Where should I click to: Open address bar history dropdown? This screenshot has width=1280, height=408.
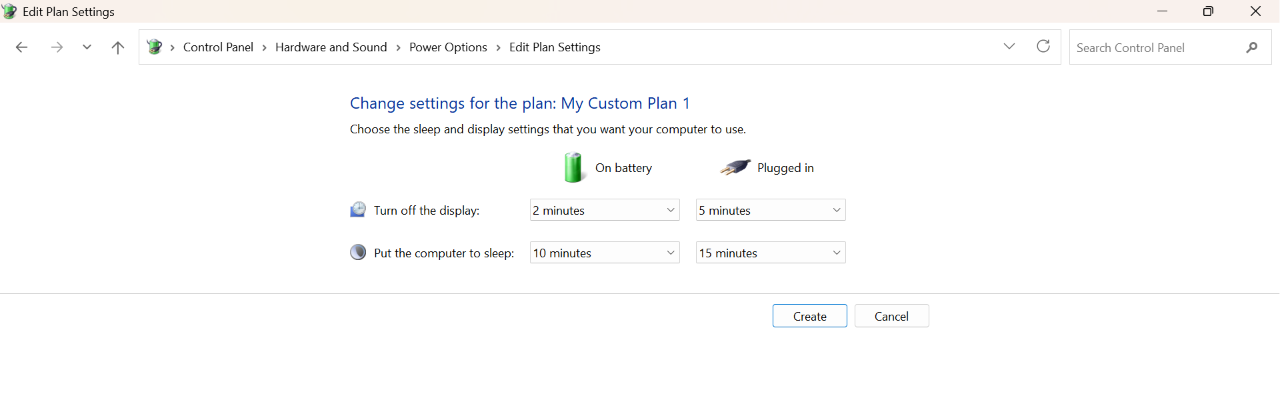click(x=1009, y=46)
